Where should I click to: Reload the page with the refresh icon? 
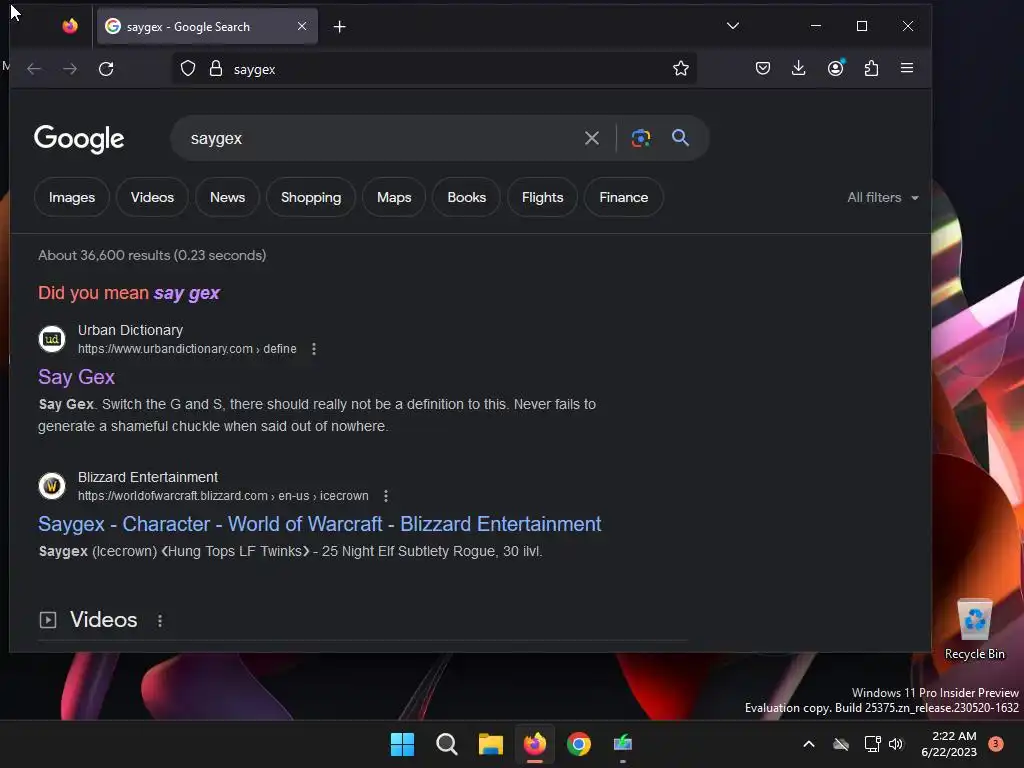point(106,69)
